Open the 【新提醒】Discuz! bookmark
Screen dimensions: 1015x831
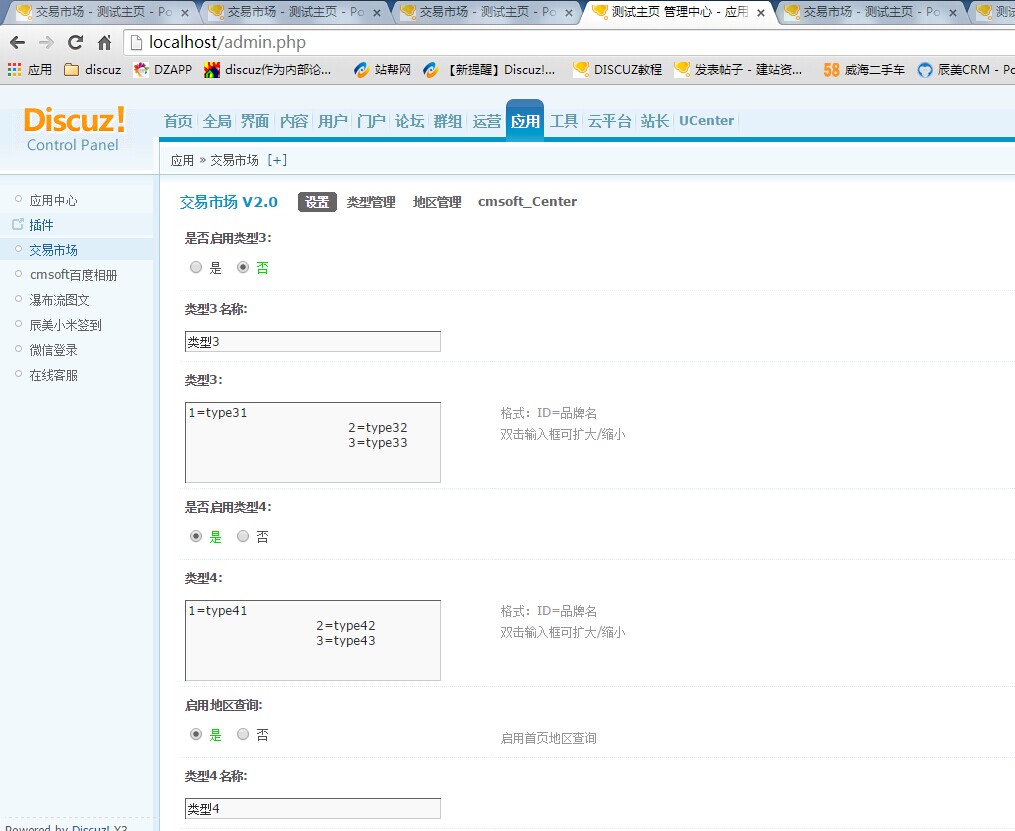[x=489, y=69]
